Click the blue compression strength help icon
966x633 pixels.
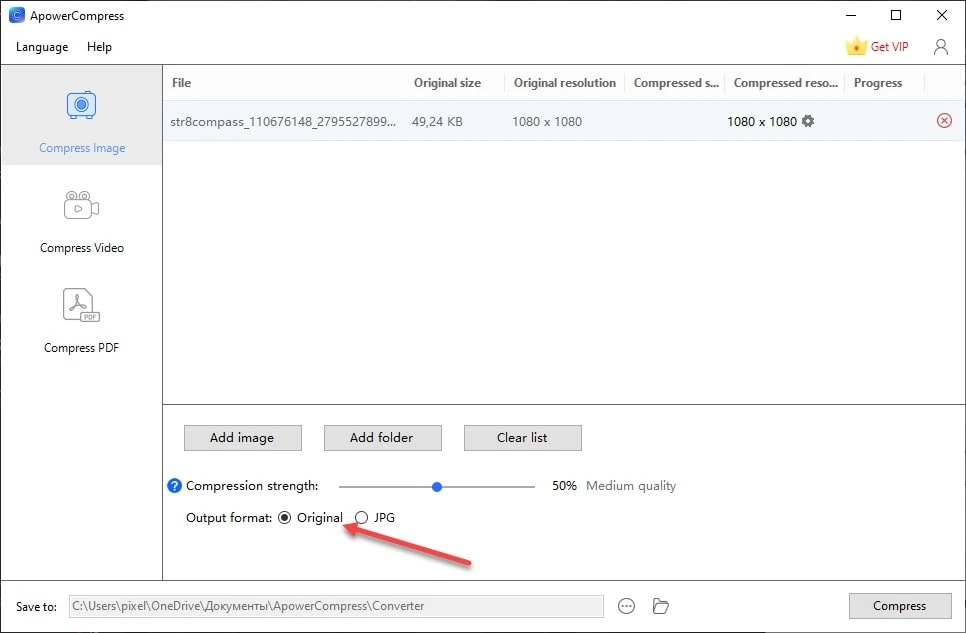(x=174, y=486)
